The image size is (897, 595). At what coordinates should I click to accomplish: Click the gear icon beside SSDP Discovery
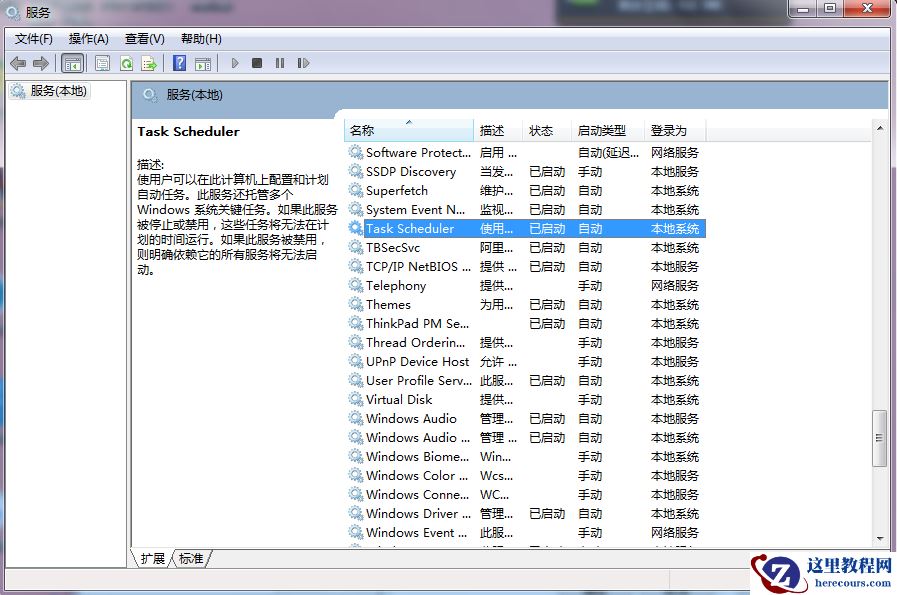click(x=356, y=172)
